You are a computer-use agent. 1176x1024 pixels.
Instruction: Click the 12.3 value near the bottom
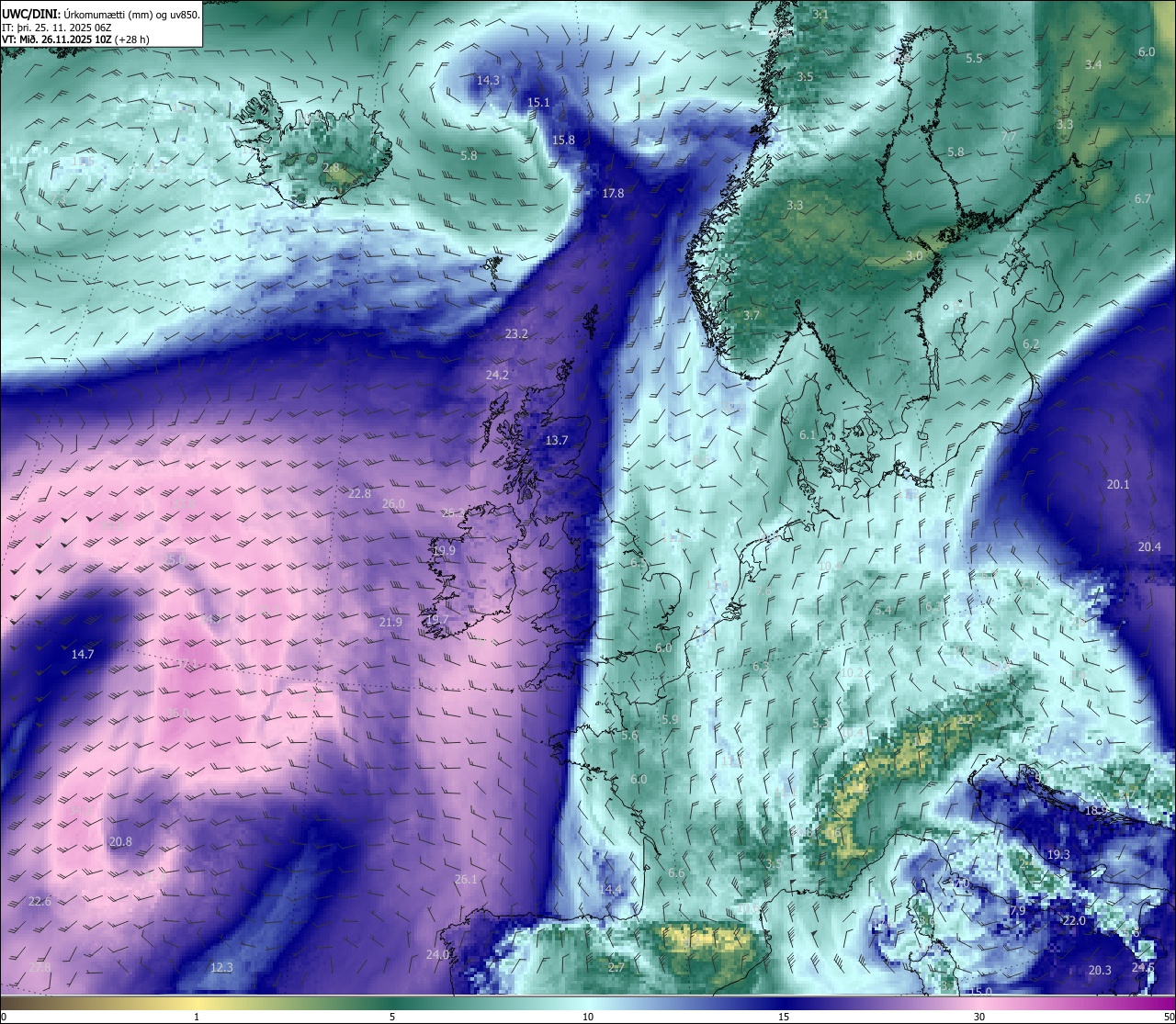(221, 967)
